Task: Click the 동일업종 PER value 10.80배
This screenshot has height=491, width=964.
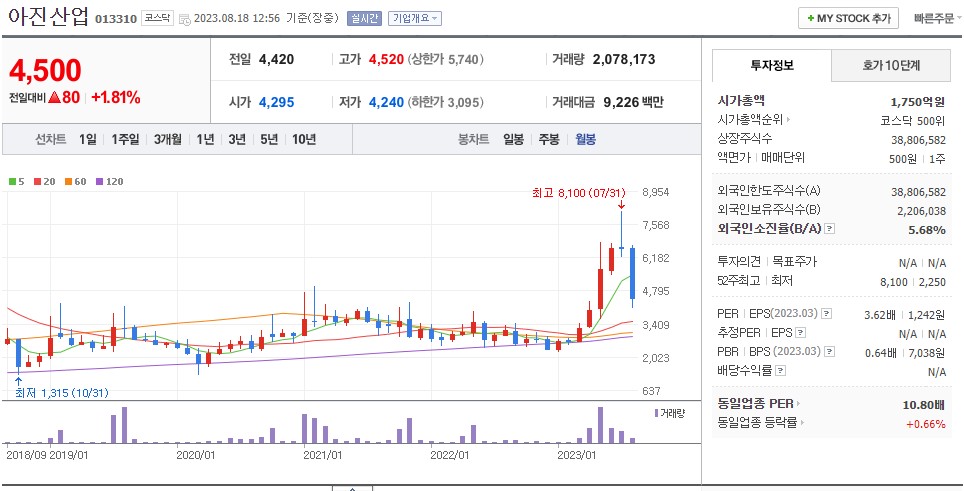Action: click(x=925, y=405)
